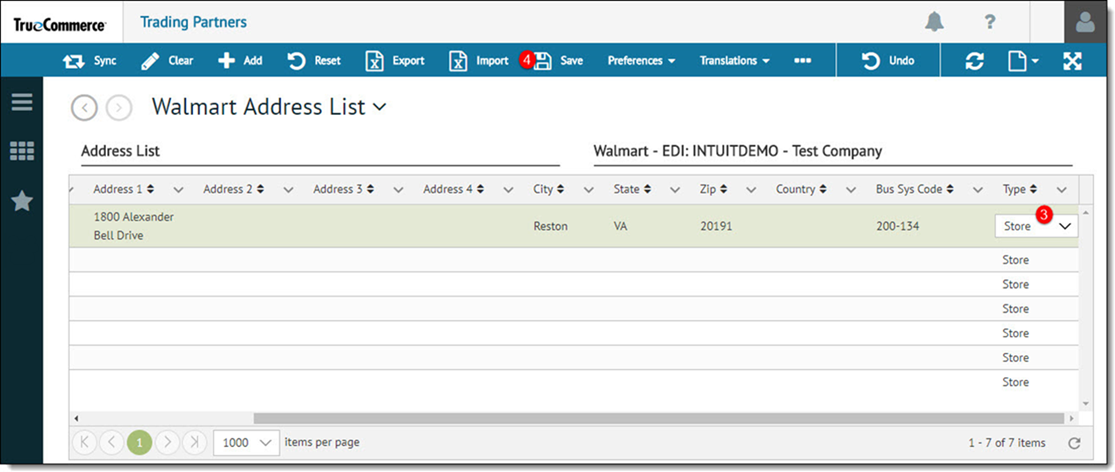Open the user profile avatar icon
1115x472 pixels.
pos(1085,22)
